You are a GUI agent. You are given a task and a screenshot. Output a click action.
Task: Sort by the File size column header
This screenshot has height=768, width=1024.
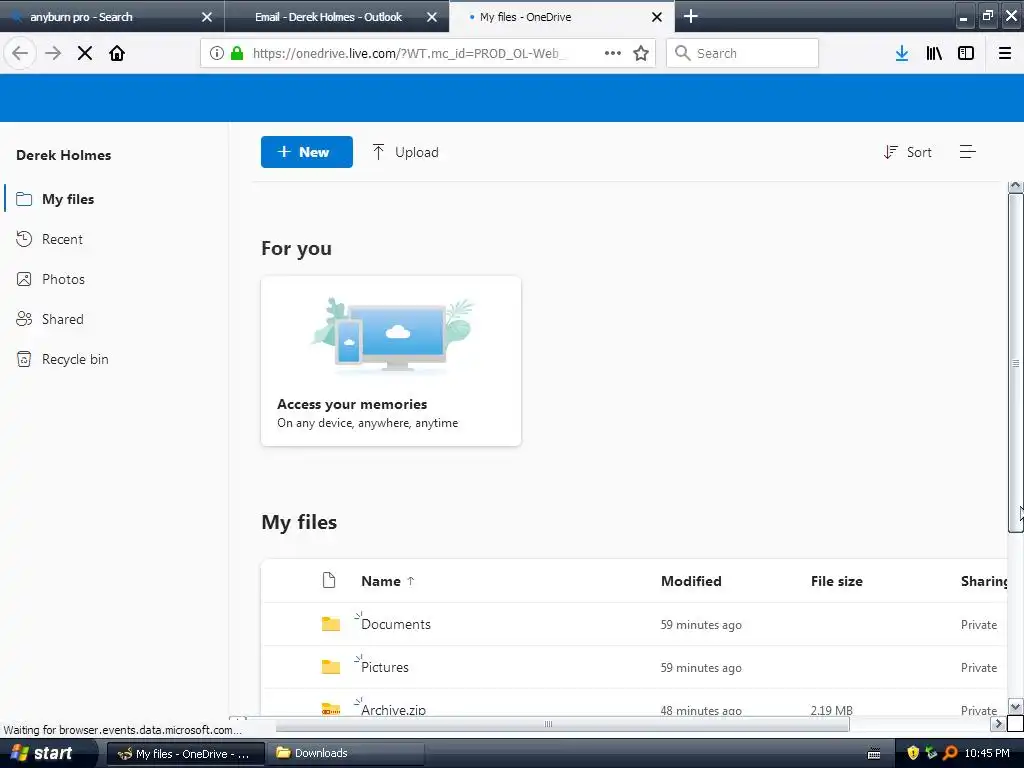[837, 581]
